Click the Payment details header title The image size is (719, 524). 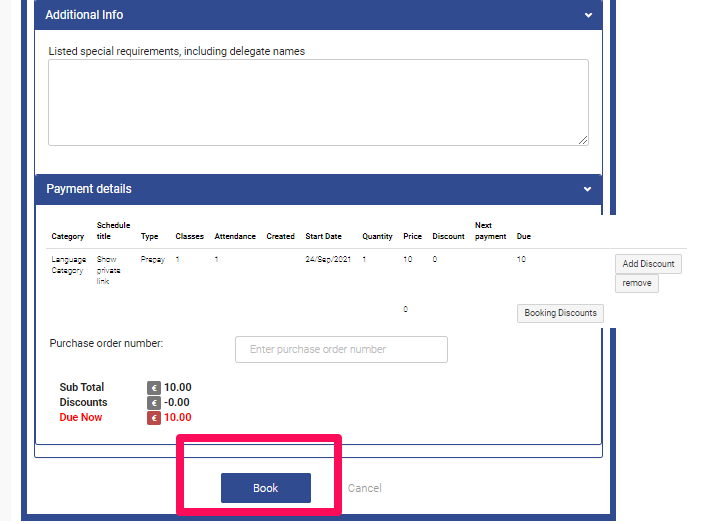tap(89, 189)
